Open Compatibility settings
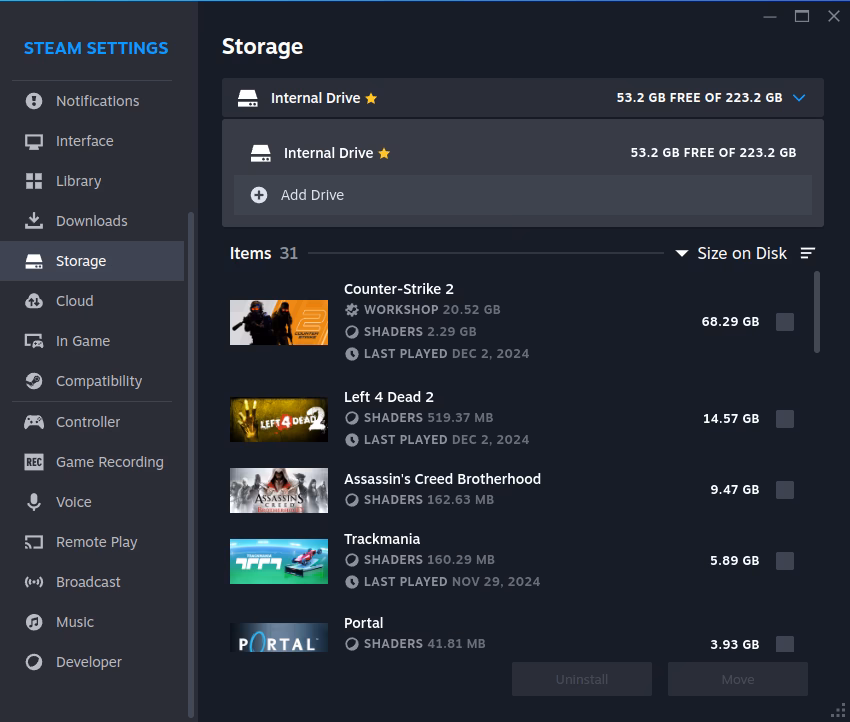The height and width of the screenshot is (722, 850). (92, 381)
